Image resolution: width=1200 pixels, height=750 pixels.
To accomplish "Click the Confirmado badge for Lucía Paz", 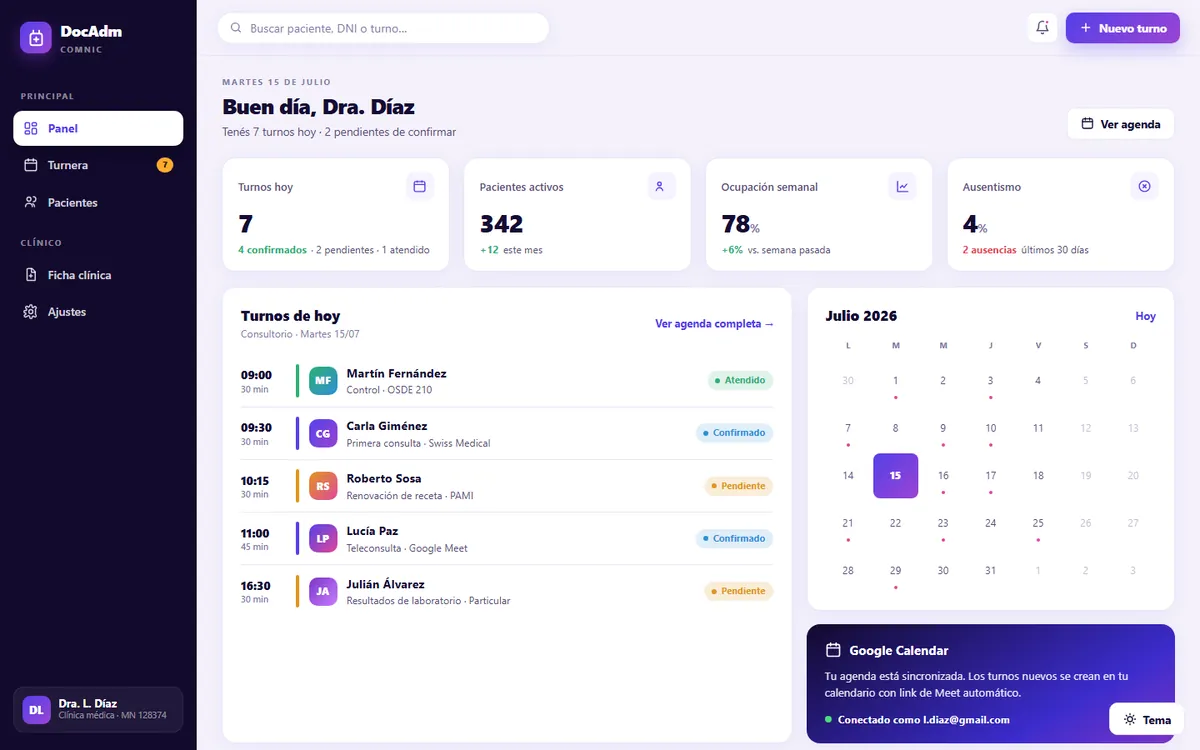I will pos(735,538).
